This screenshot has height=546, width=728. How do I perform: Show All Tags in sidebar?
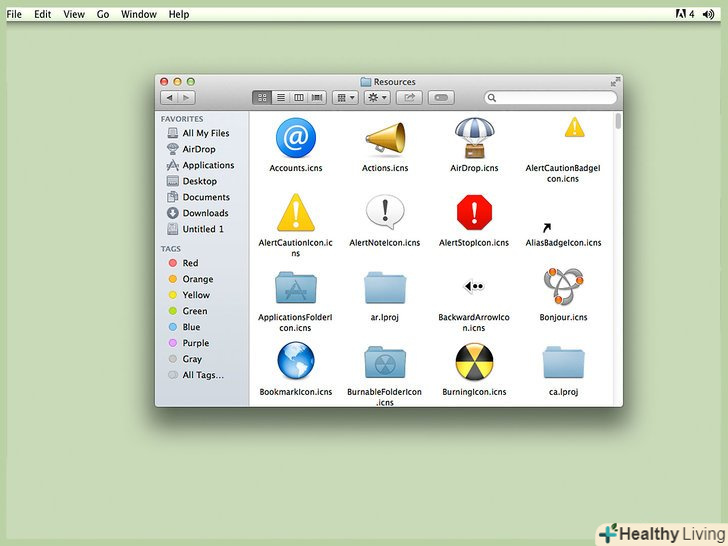tap(196, 375)
